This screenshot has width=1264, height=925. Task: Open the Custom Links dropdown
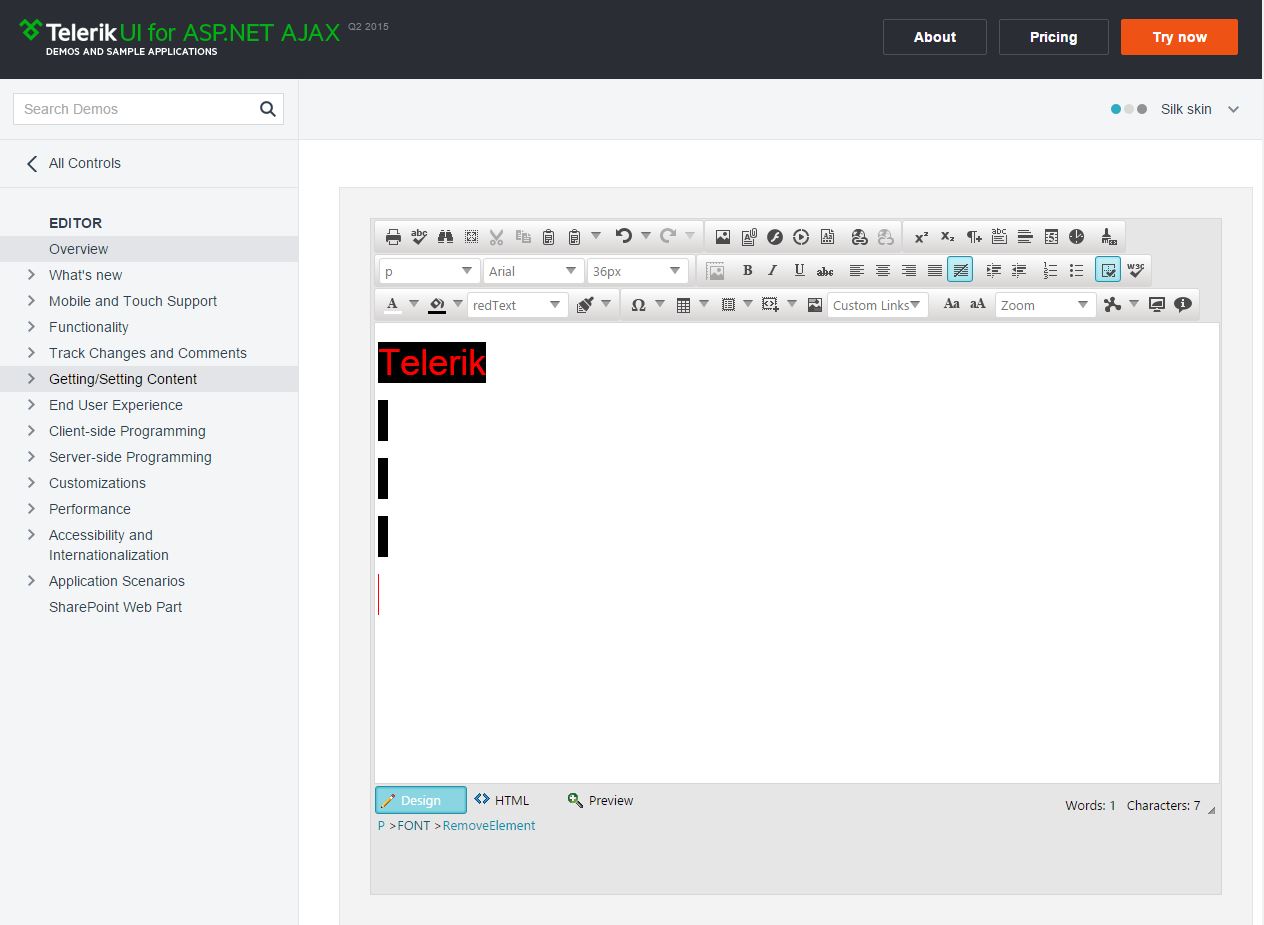(877, 305)
